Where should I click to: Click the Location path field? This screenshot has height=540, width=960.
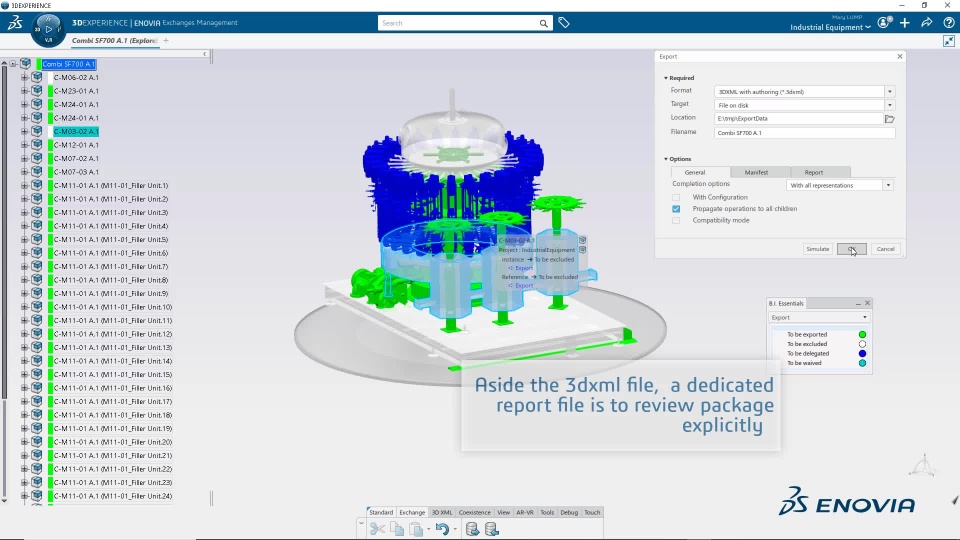(798, 119)
